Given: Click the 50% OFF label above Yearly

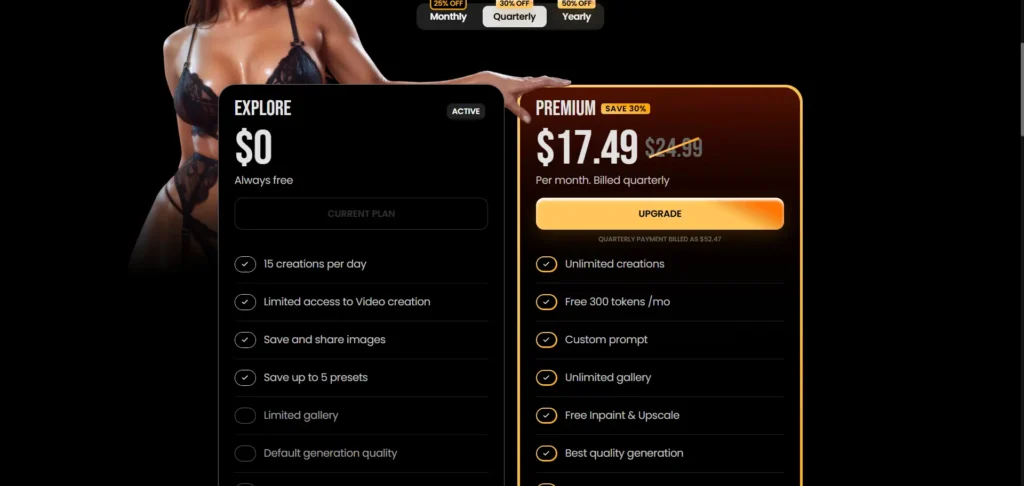Looking at the screenshot, I should coord(576,4).
